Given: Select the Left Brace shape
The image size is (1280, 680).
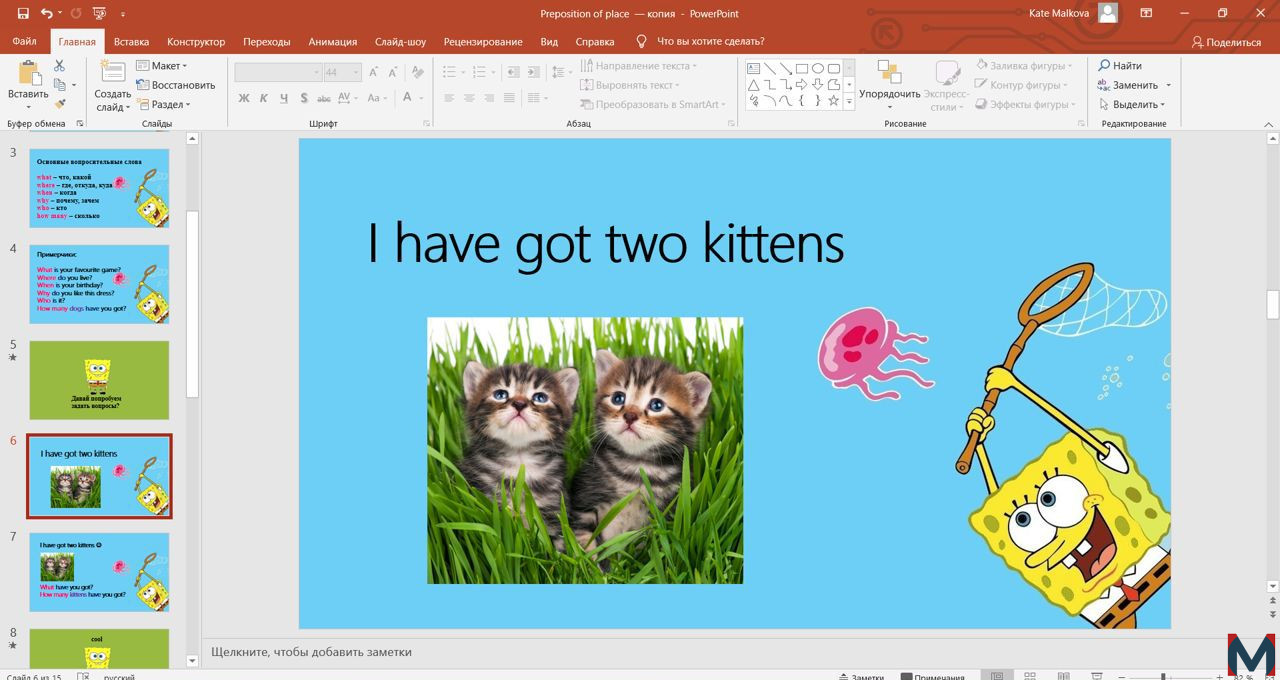Looking at the screenshot, I should pyautogui.click(x=802, y=101).
